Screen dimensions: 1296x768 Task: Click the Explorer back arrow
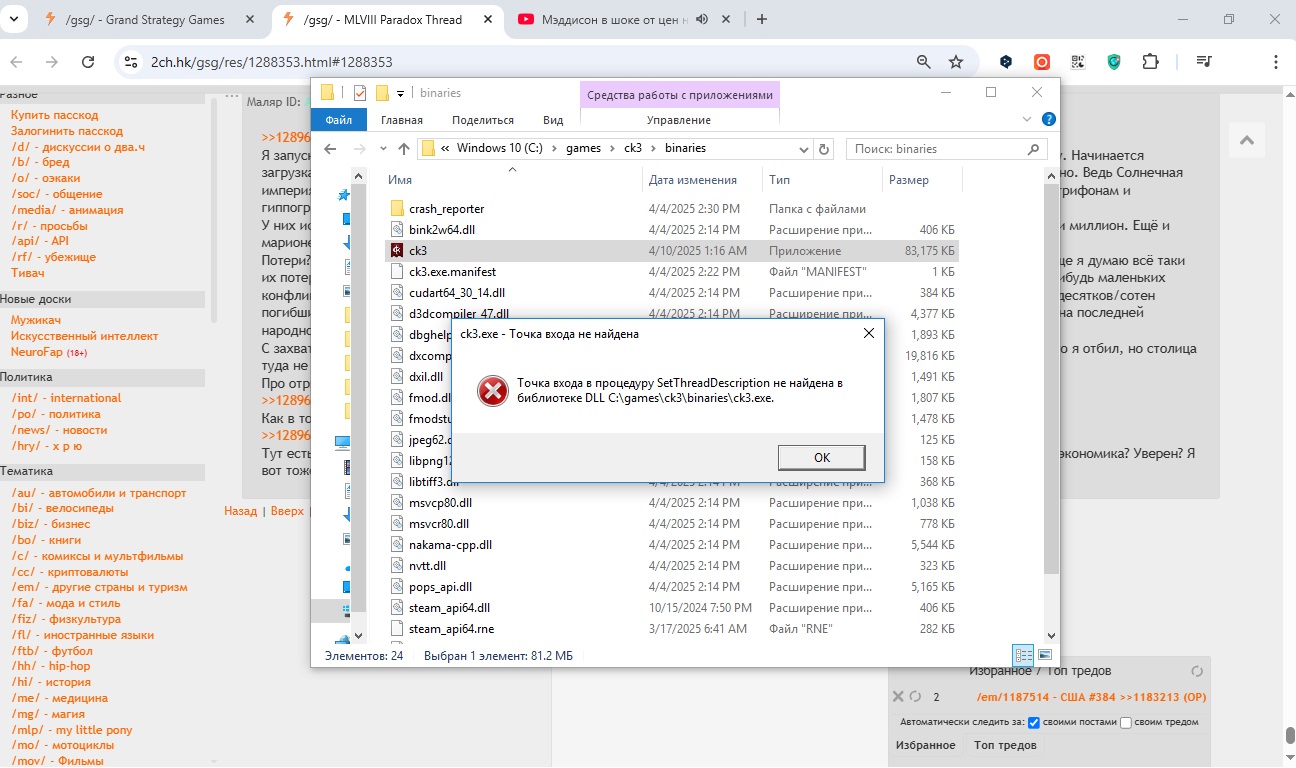332,149
